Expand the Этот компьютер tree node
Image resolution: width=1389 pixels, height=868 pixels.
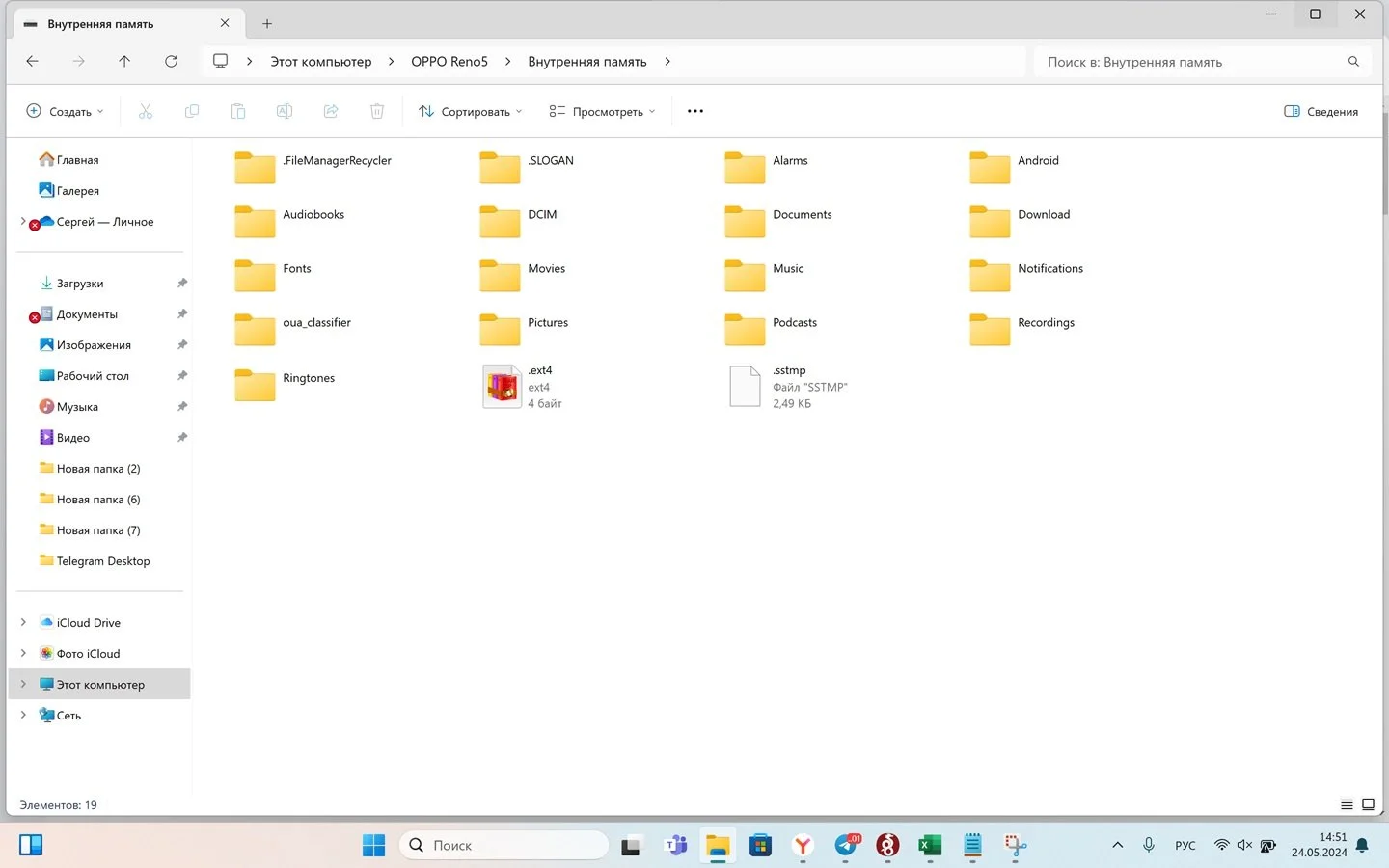(23, 685)
